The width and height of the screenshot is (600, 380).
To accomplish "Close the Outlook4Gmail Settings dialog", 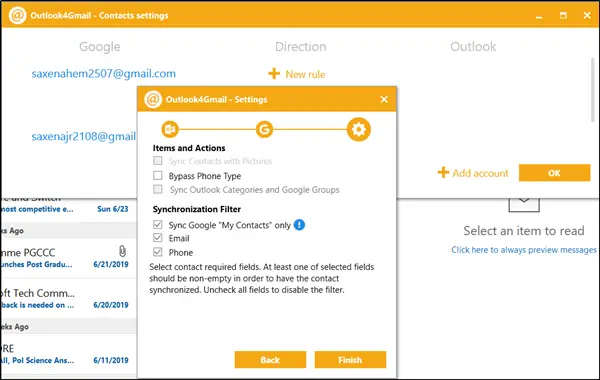I will tap(384, 99).
